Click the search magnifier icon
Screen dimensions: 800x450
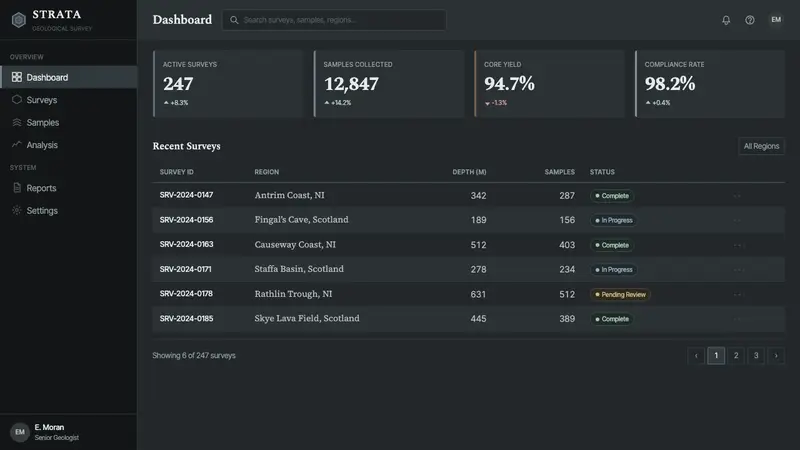234,20
